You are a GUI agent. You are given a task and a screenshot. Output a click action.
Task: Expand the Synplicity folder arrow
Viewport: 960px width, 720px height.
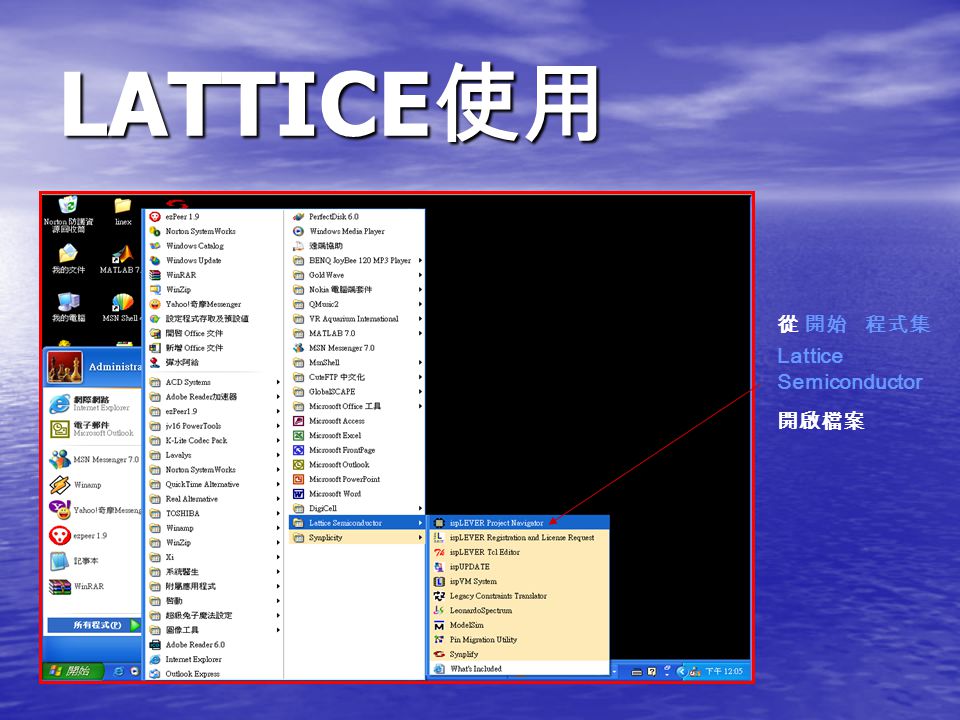pyautogui.click(x=420, y=538)
